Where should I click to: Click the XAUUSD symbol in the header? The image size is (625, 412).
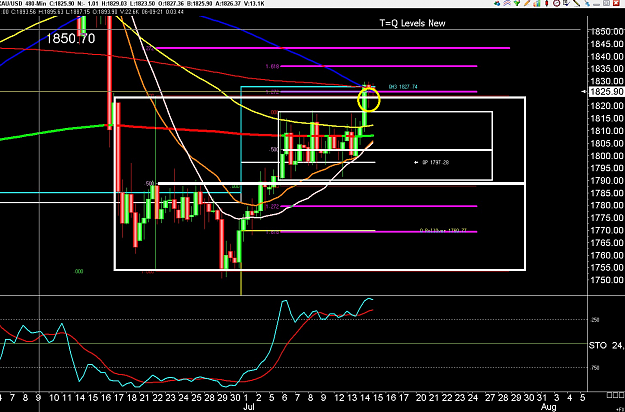(x=11, y=4)
